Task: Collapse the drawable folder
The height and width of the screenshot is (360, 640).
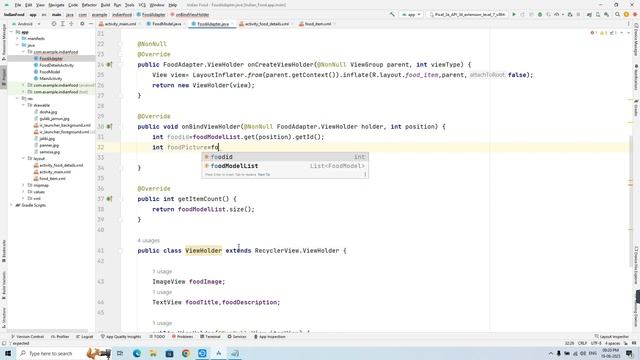Action: pyautogui.click(x=23, y=105)
